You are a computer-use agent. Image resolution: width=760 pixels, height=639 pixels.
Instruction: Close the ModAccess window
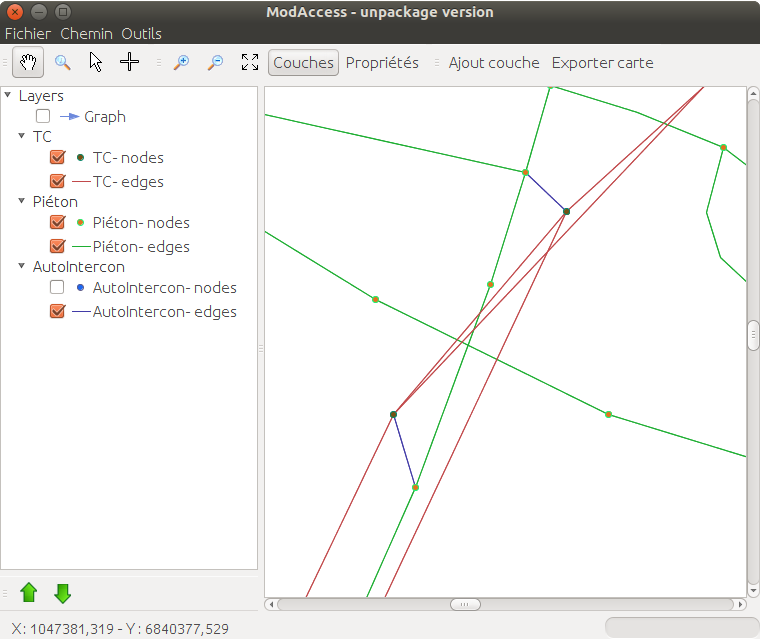[15, 12]
